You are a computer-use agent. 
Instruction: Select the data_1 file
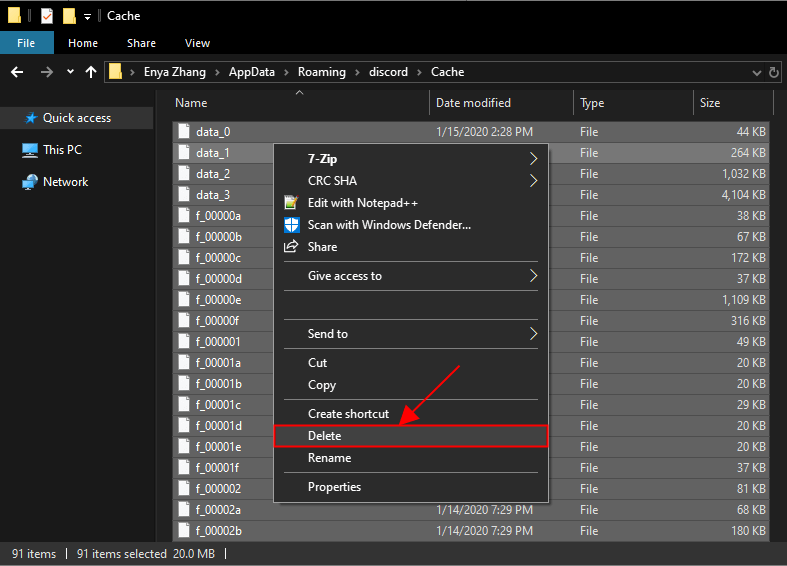coord(213,153)
